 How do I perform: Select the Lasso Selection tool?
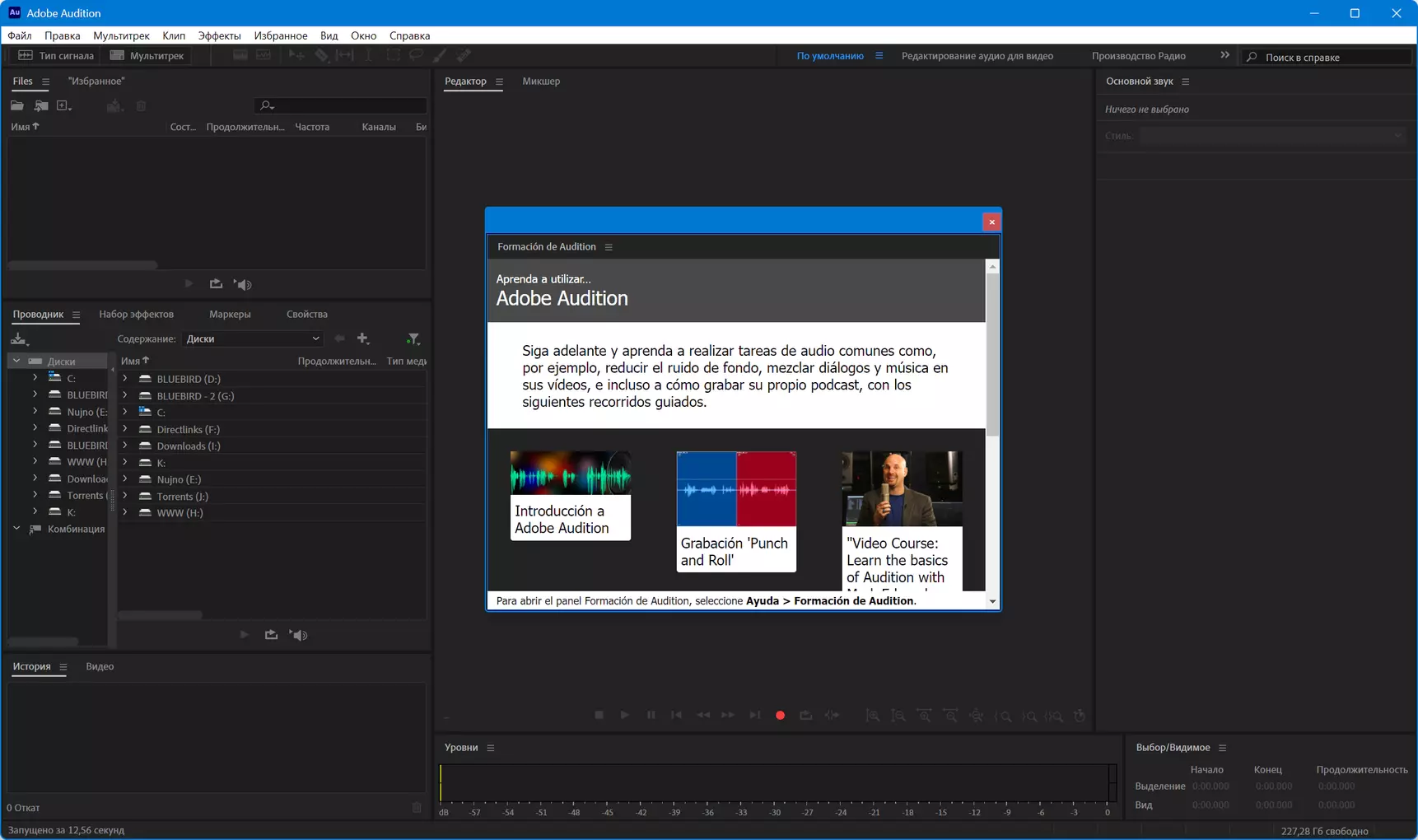pyautogui.click(x=416, y=55)
